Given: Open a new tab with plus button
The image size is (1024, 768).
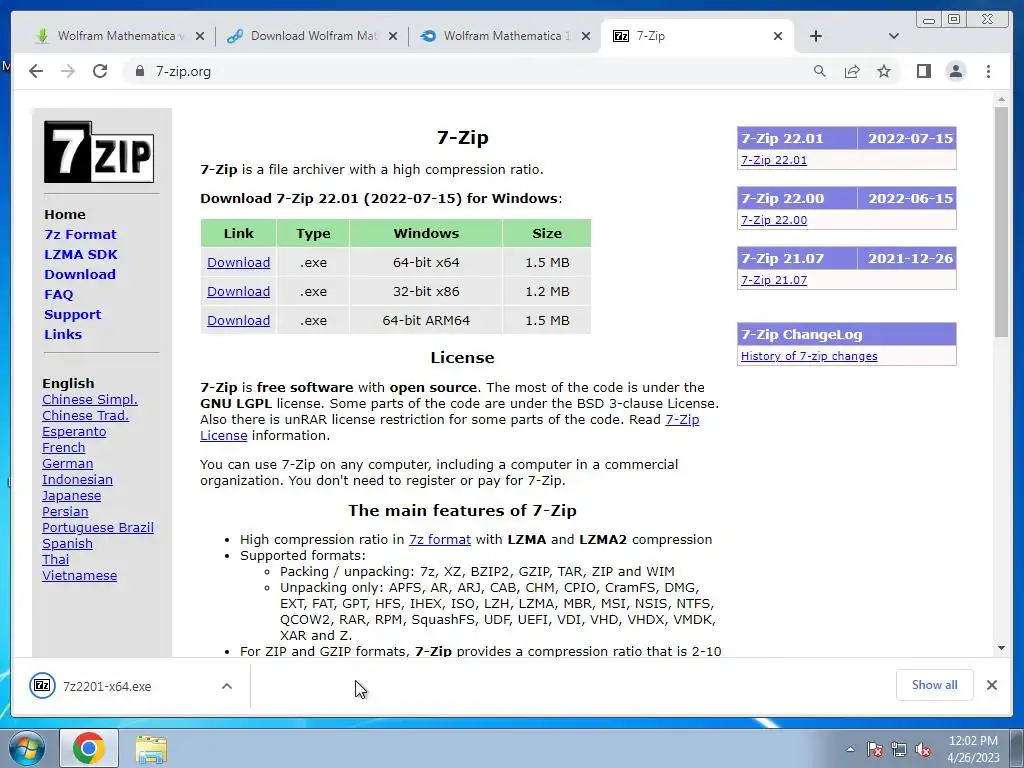Looking at the screenshot, I should point(816,36).
